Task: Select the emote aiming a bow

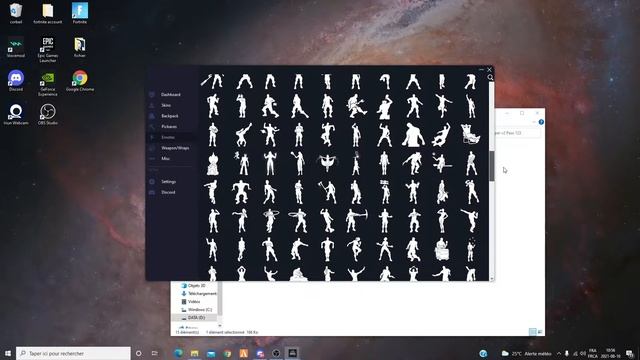Action: pyautogui.click(x=356, y=220)
